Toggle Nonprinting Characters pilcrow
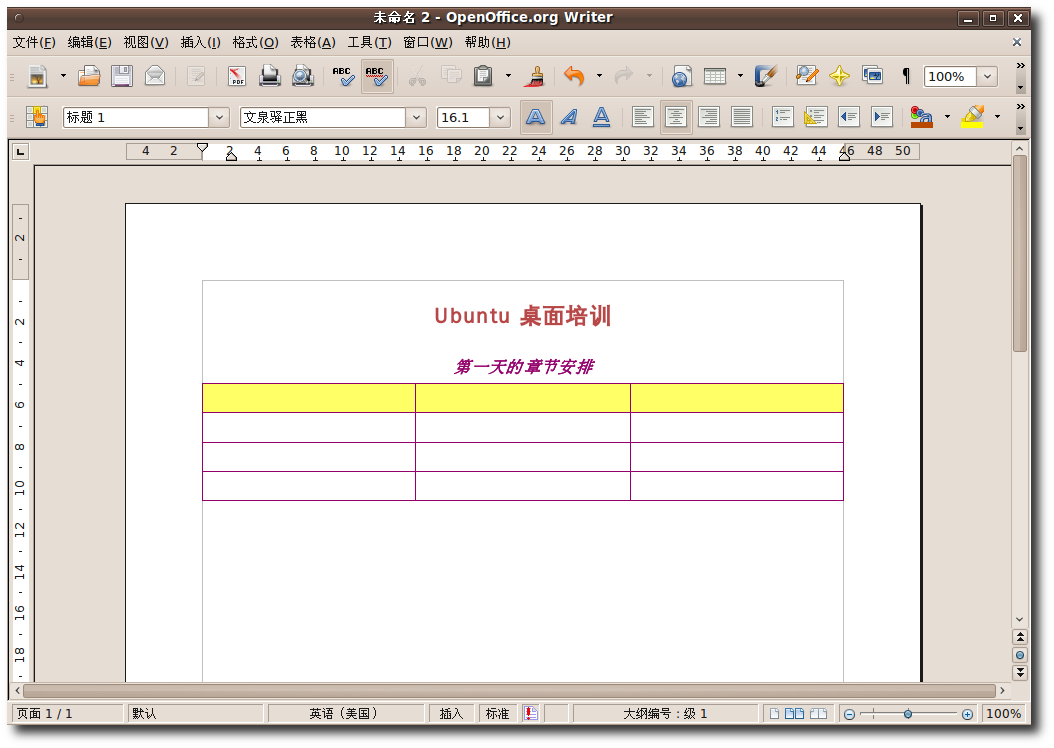The height and width of the screenshot is (748, 1054). point(905,77)
